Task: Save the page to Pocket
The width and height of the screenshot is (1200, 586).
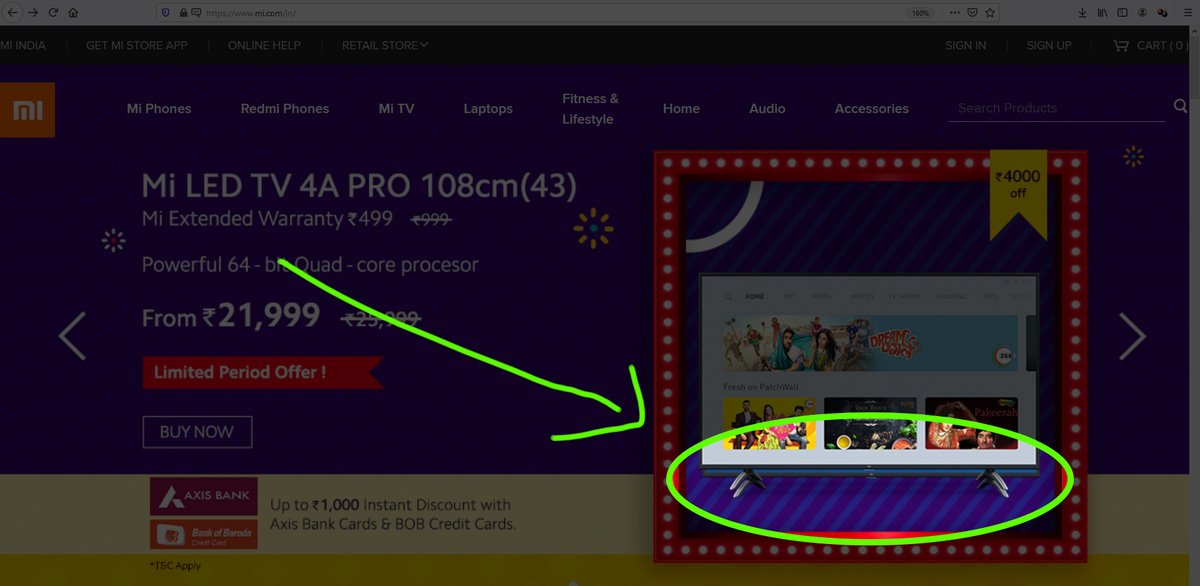Action: tap(972, 13)
